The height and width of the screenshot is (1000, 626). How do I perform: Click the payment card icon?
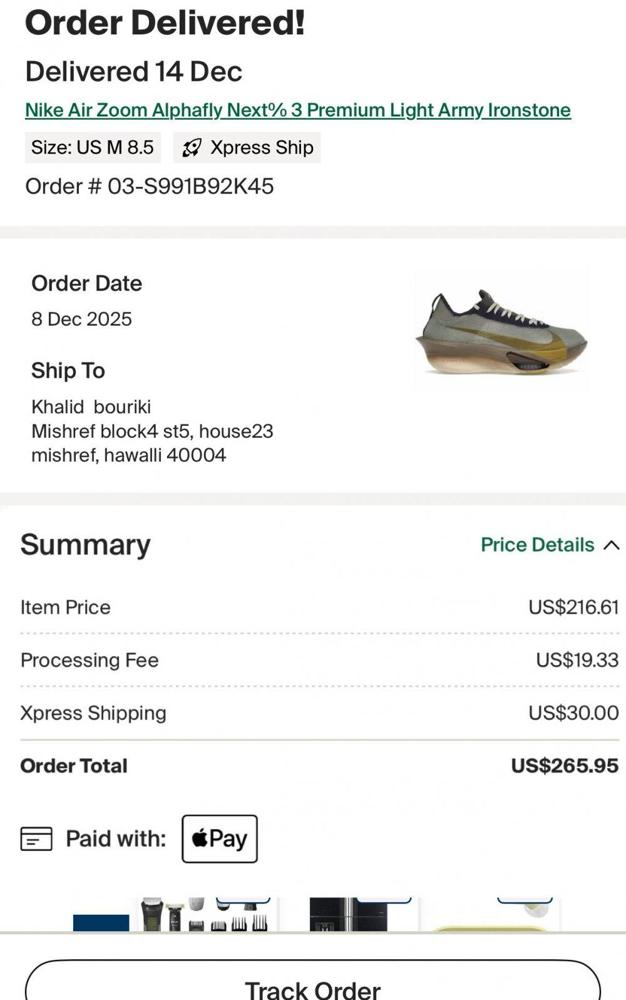pyautogui.click(x=36, y=839)
